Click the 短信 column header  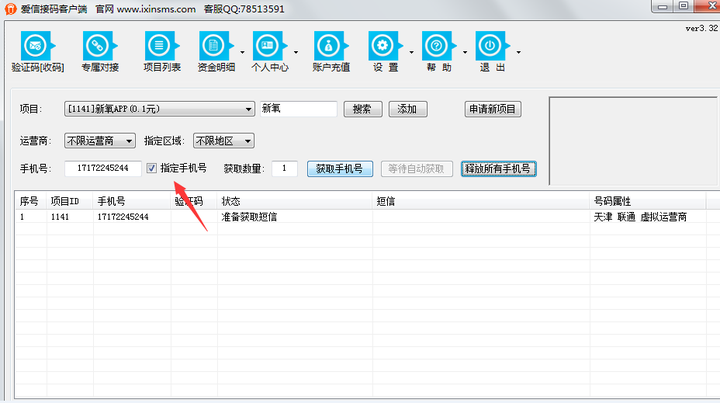point(481,201)
